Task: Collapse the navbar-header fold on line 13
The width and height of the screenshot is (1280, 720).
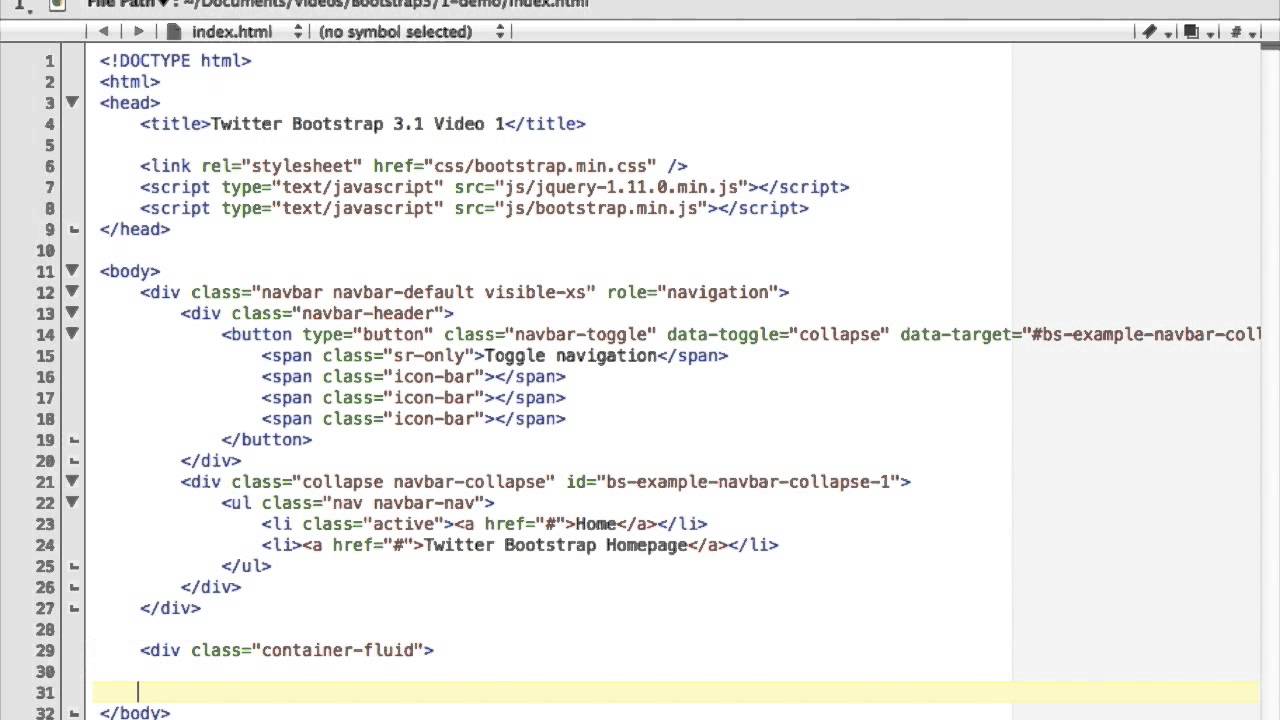Action: (72, 312)
